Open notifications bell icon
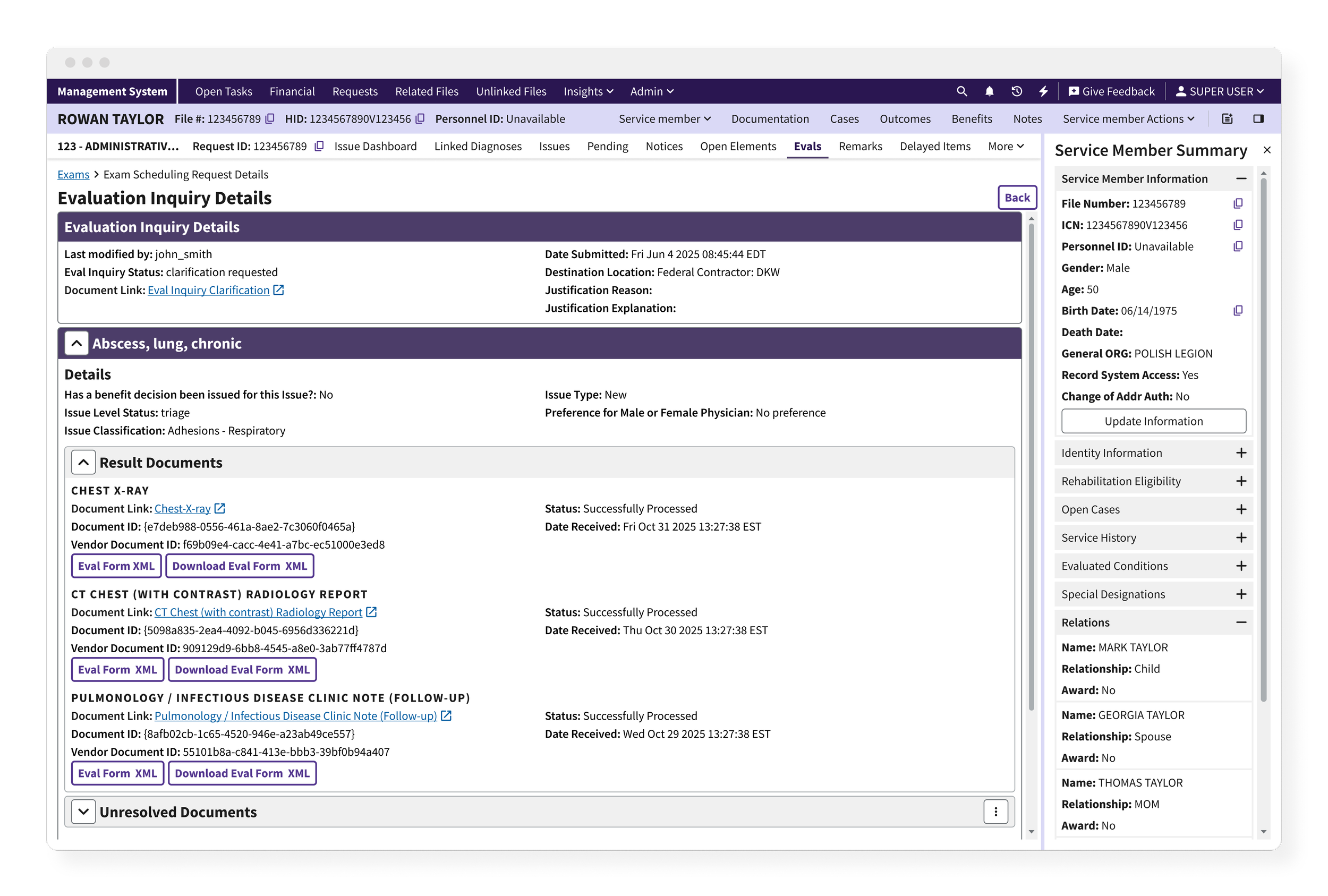 tap(989, 91)
